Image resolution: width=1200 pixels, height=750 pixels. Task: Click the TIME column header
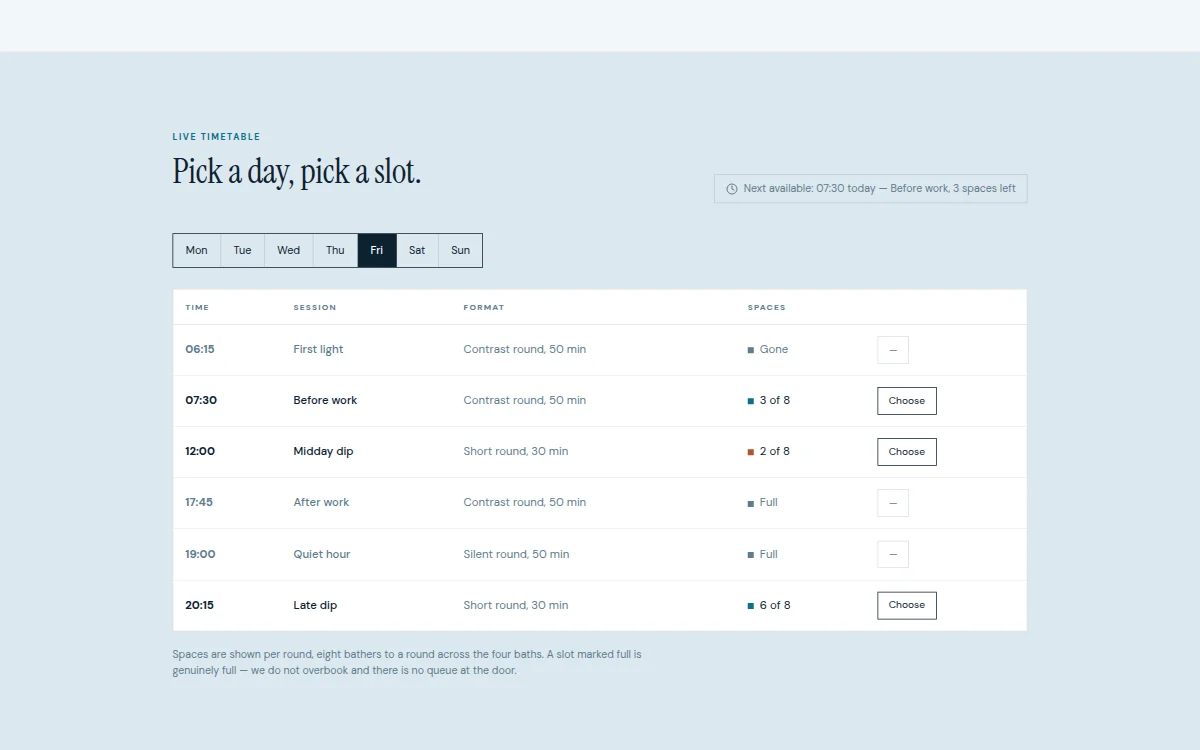tap(197, 307)
